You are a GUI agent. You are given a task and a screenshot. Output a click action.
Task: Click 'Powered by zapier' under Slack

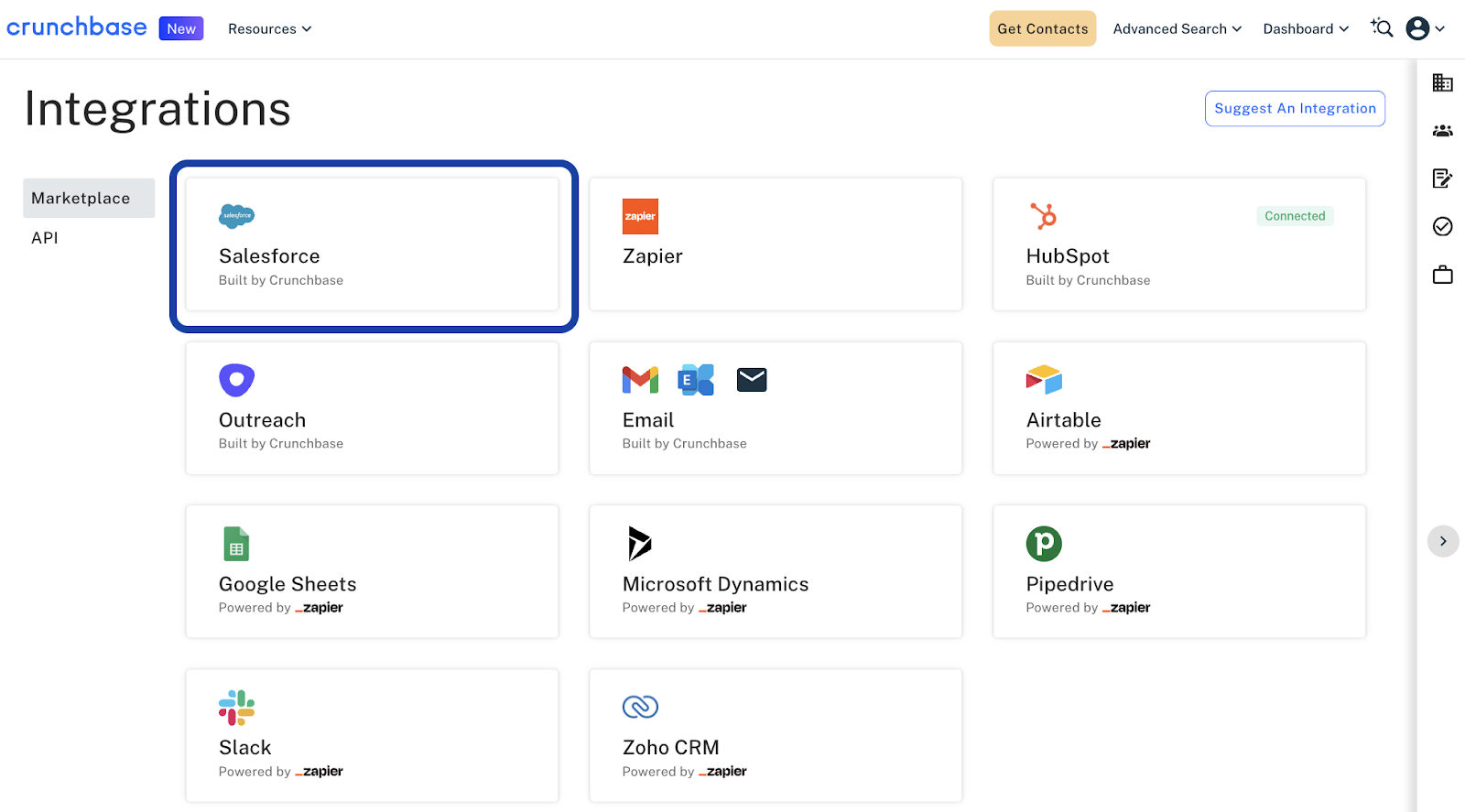click(x=281, y=772)
